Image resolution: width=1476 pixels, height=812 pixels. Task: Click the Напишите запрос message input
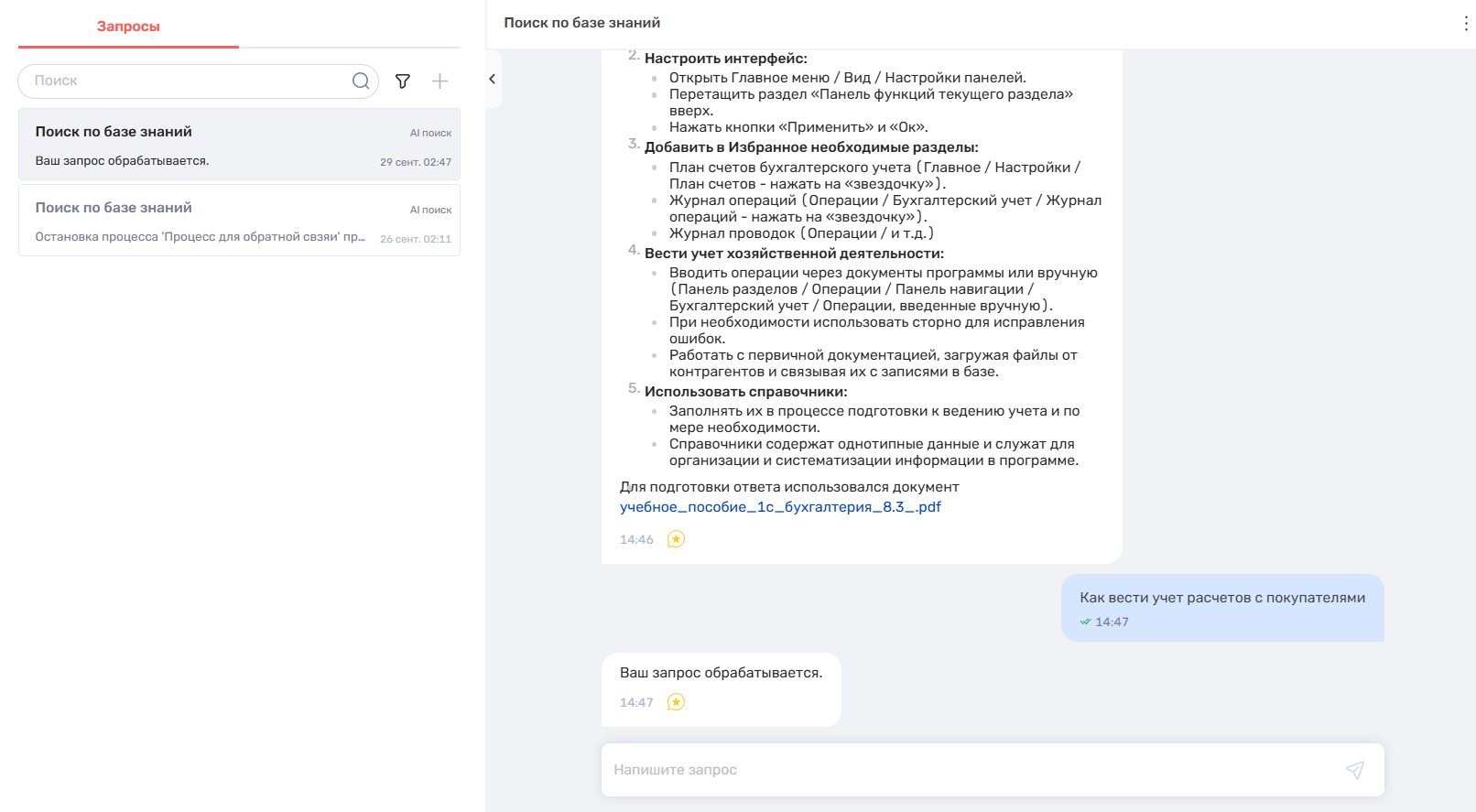point(971,770)
